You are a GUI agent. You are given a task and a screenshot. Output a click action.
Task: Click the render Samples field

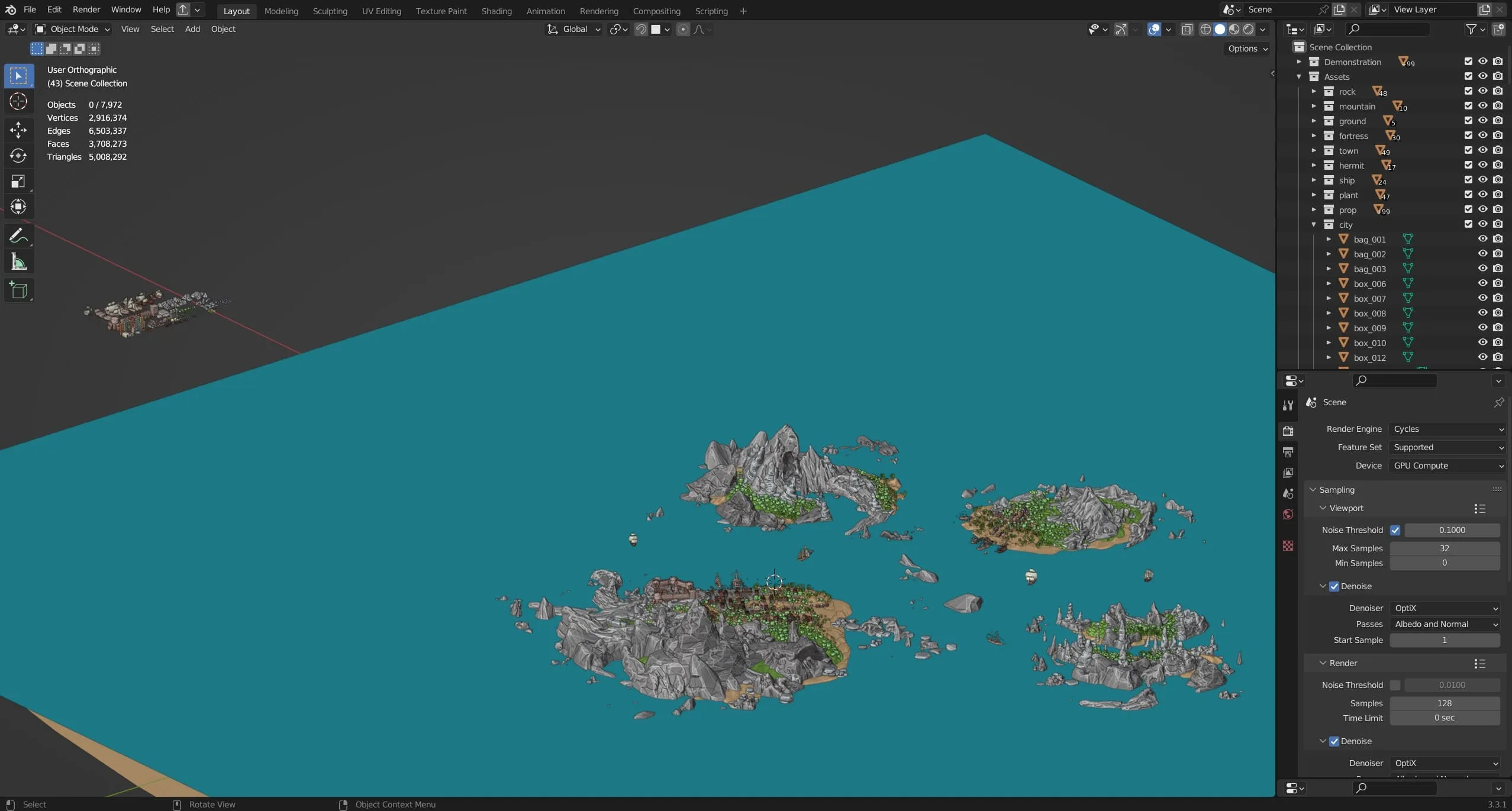[x=1444, y=703]
